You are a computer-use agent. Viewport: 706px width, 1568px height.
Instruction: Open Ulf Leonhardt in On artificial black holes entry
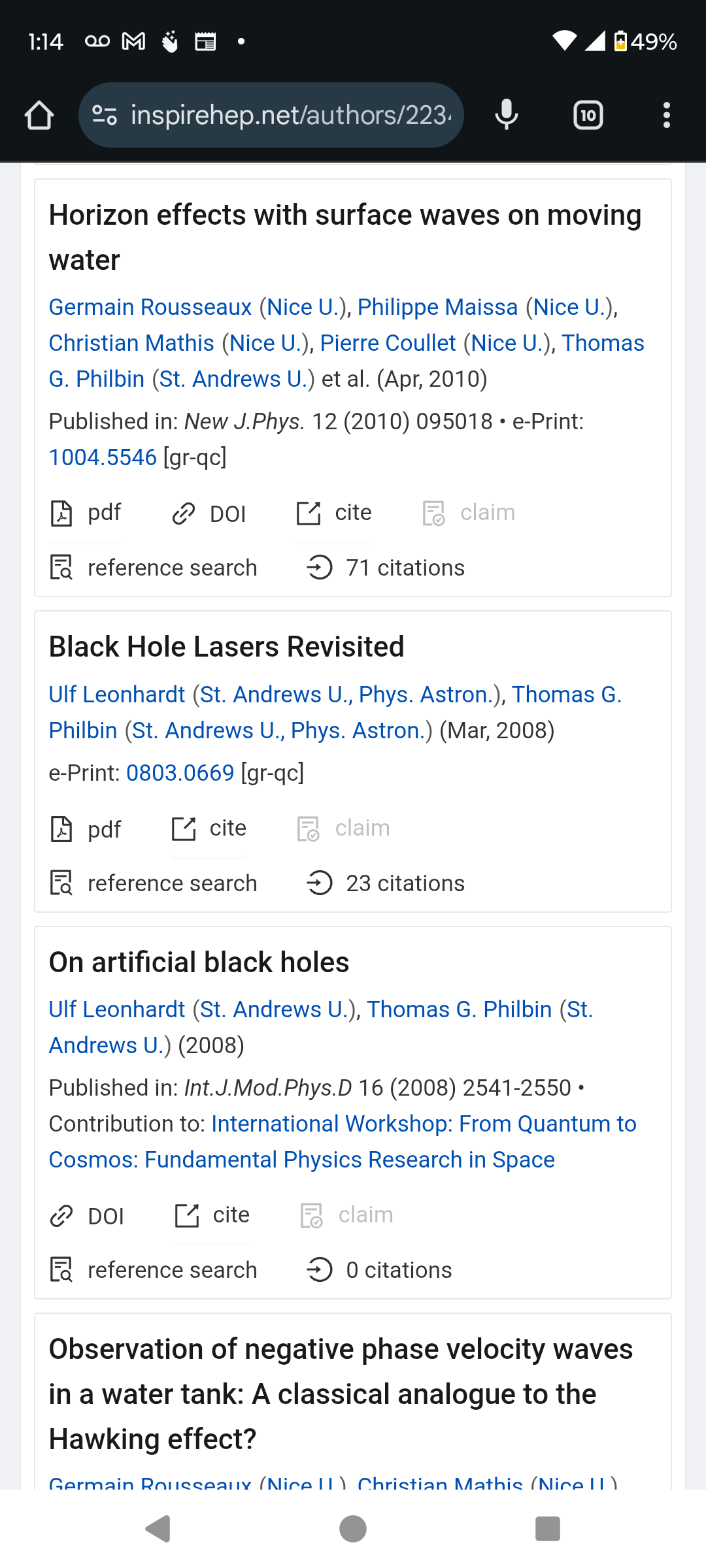(117, 1009)
